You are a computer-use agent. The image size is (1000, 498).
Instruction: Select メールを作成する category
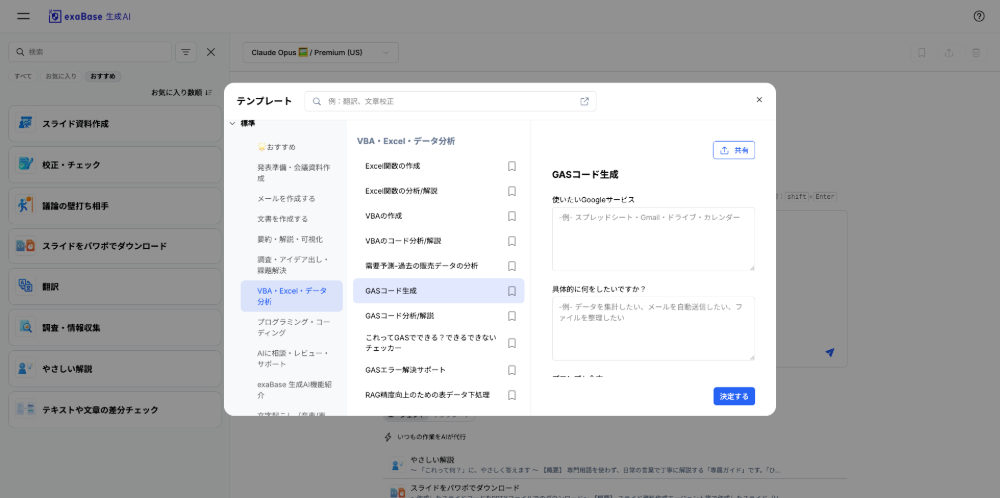(291, 198)
